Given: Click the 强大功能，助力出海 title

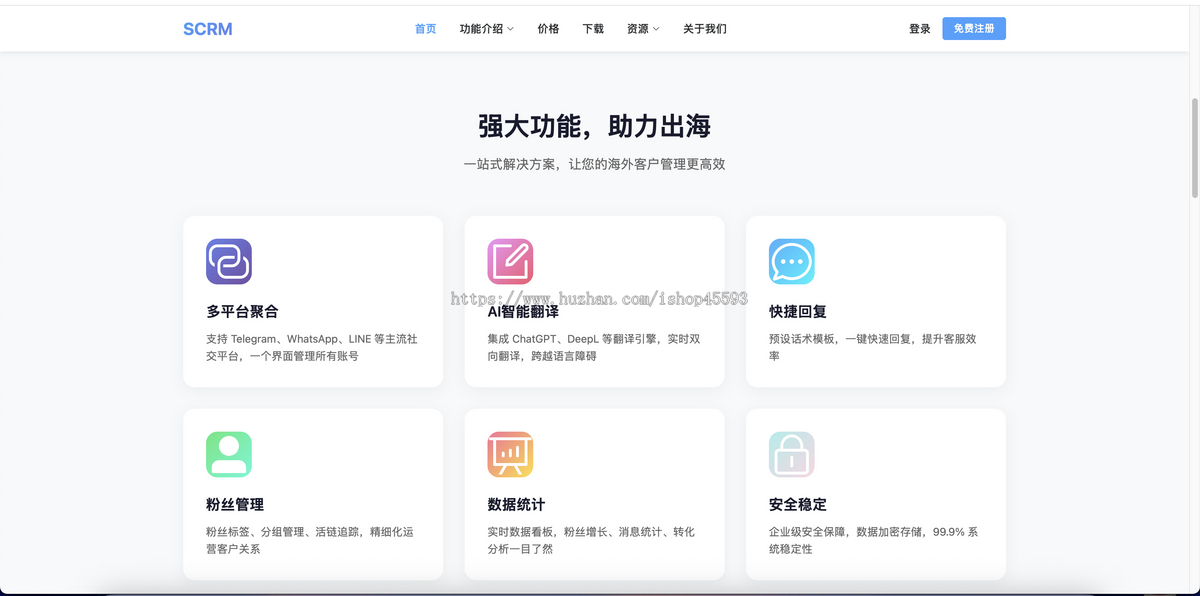Looking at the screenshot, I should click(595, 126).
